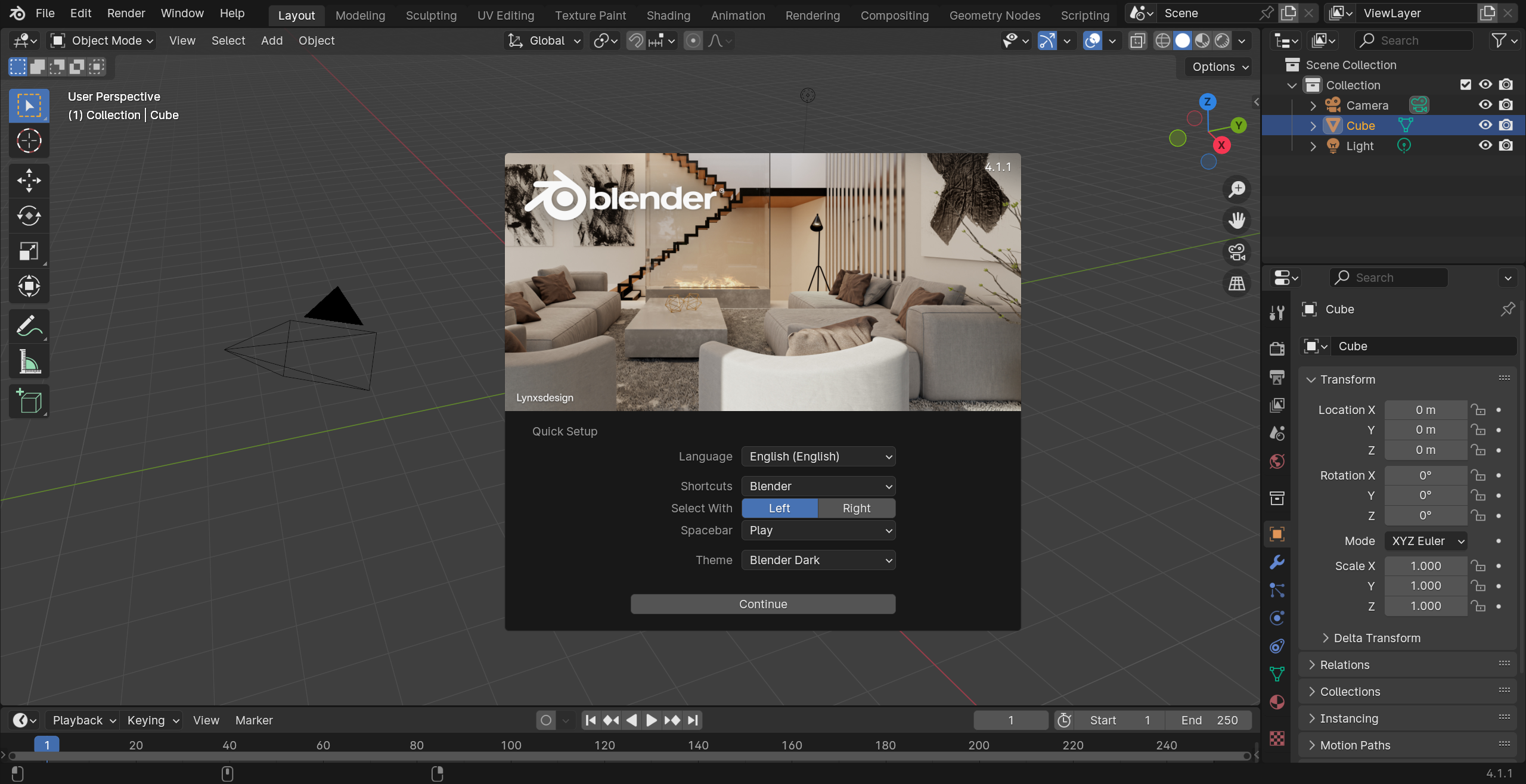1526x784 pixels.
Task: Uncheck the Collection exclude checkbox
Action: click(x=1465, y=85)
